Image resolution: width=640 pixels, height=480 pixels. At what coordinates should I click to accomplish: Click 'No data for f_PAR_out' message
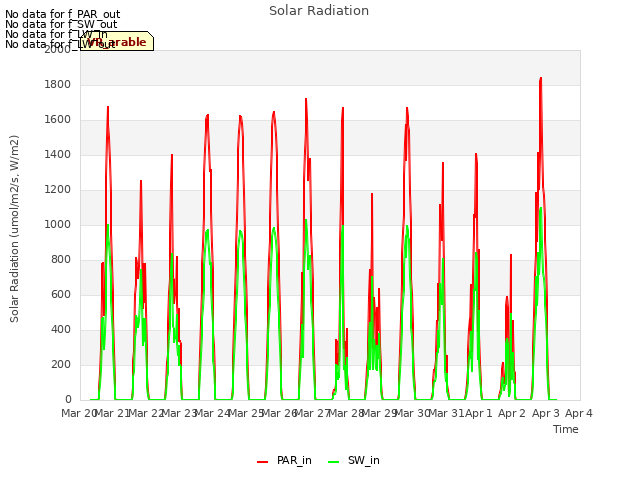pos(62,15)
